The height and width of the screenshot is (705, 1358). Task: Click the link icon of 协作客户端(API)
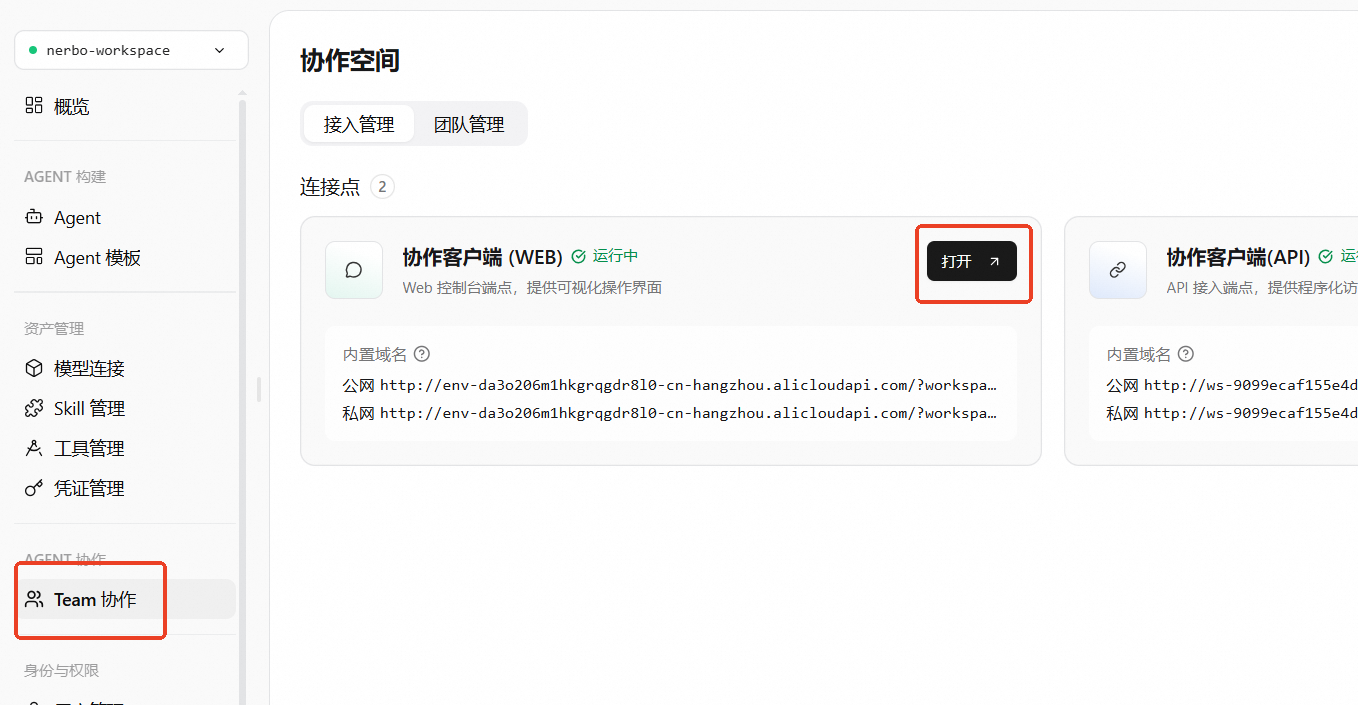click(1118, 270)
